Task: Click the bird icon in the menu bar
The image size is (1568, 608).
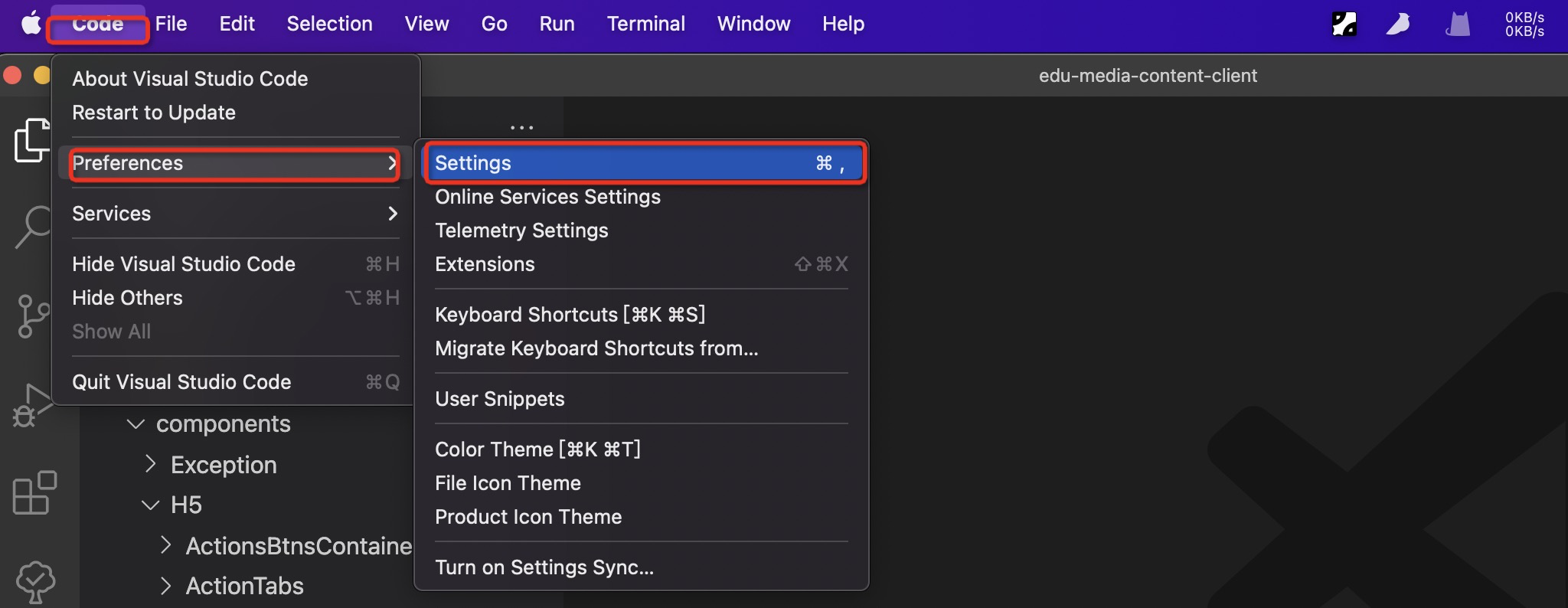Action: (1398, 24)
